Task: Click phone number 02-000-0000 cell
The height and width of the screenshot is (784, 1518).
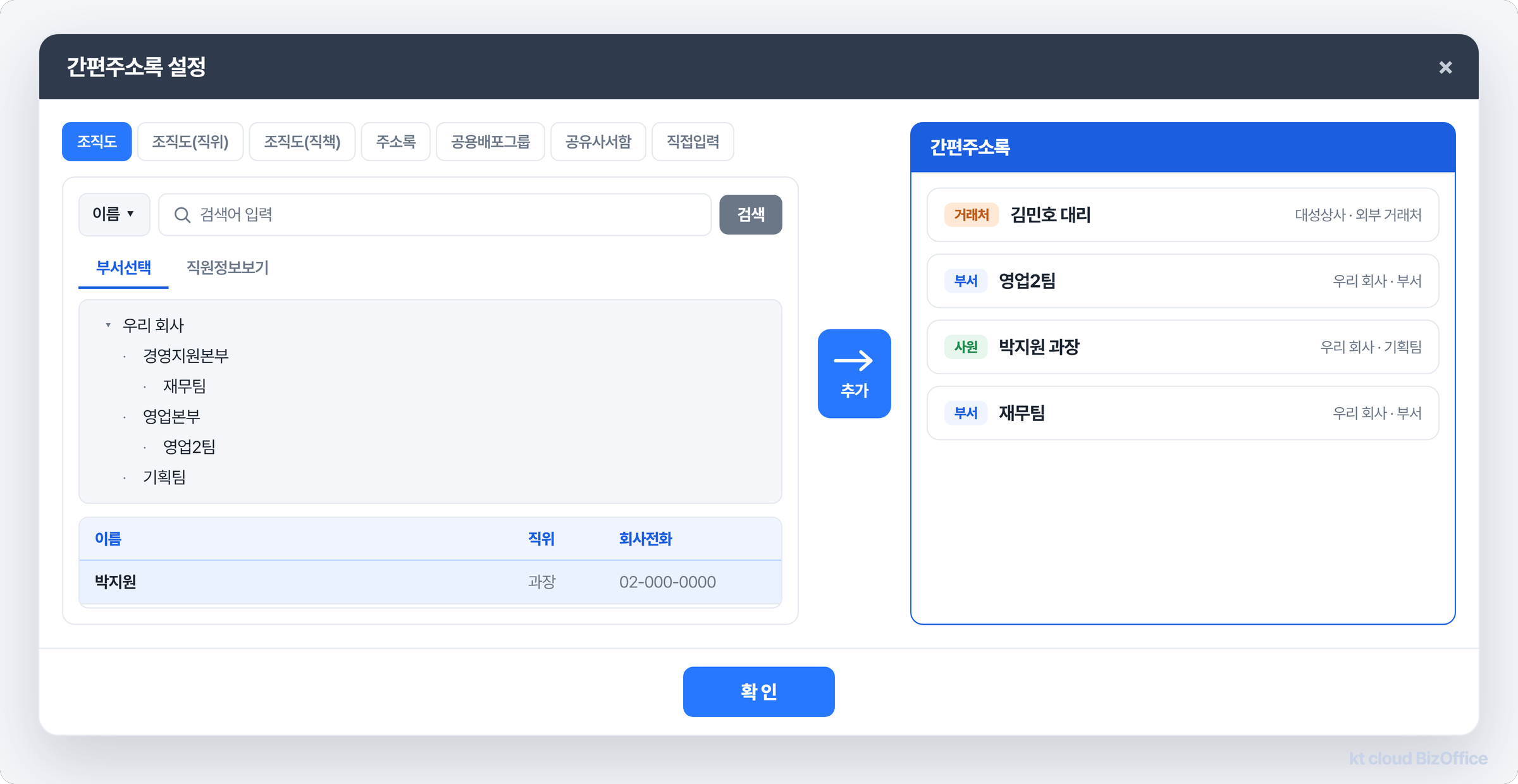Action: pyautogui.click(x=667, y=582)
